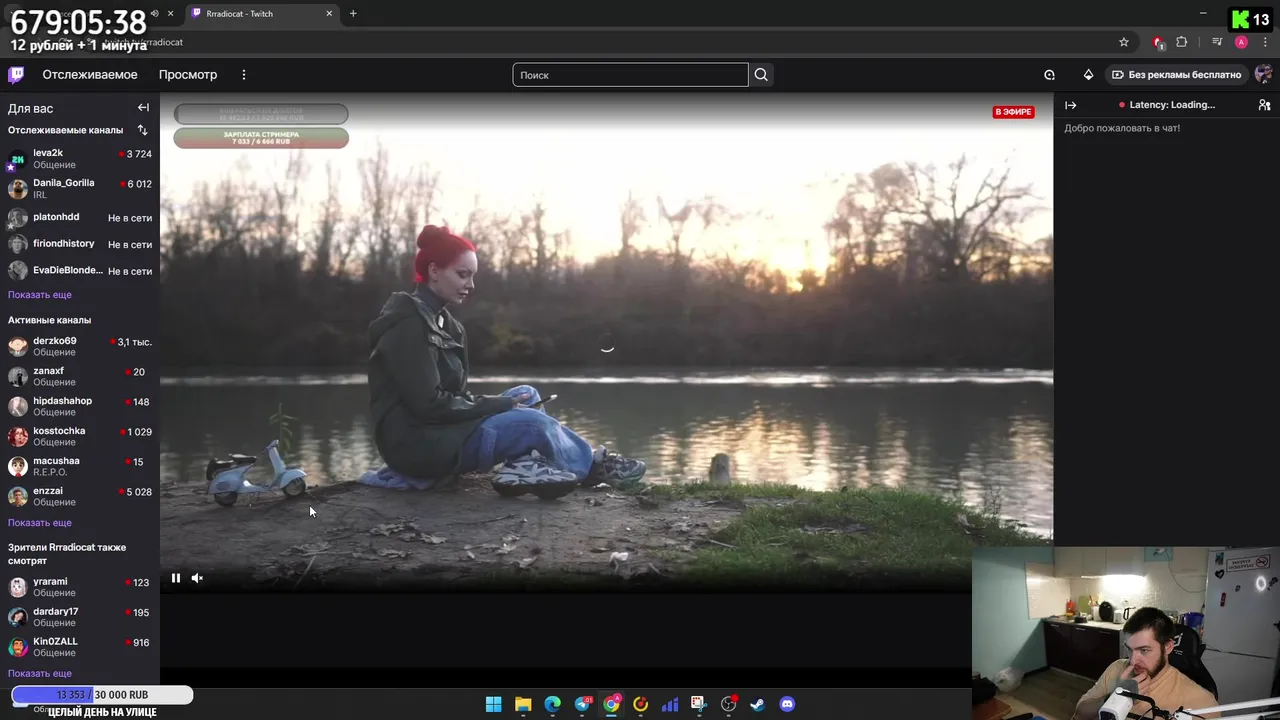The image size is (1280, 720).
Task: Open a new browser tab
Action: (353, 14)
